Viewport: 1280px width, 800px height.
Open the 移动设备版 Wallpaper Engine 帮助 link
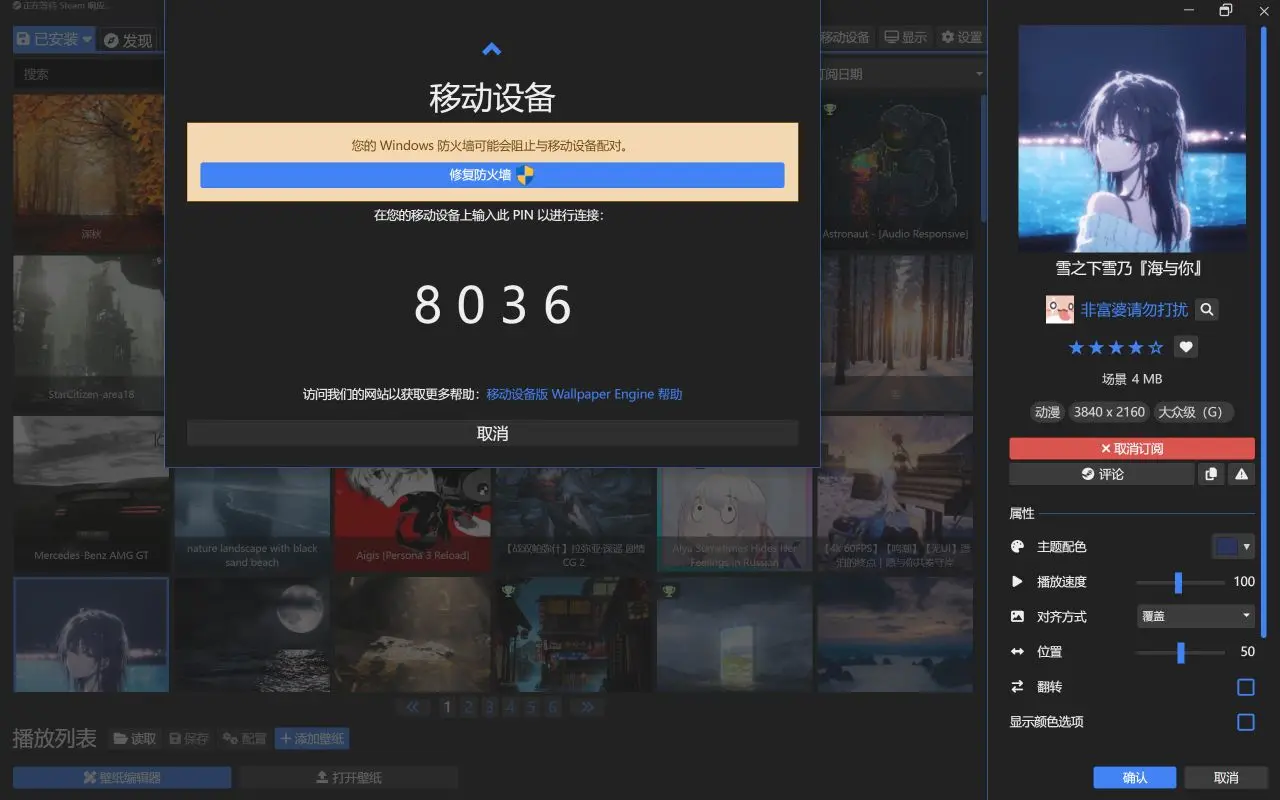pos(584,394)
